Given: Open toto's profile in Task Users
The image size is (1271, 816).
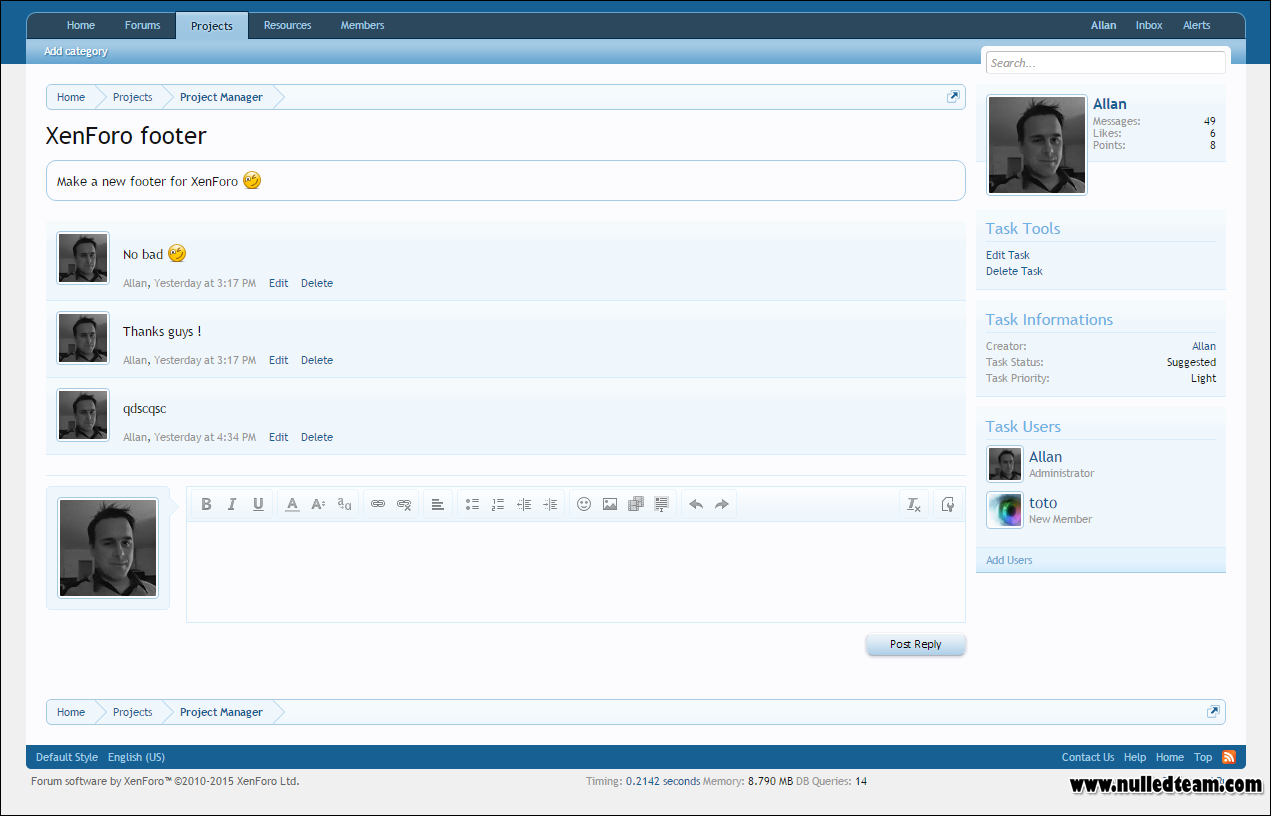Looking at the screenshot, I should (1043, 503).
